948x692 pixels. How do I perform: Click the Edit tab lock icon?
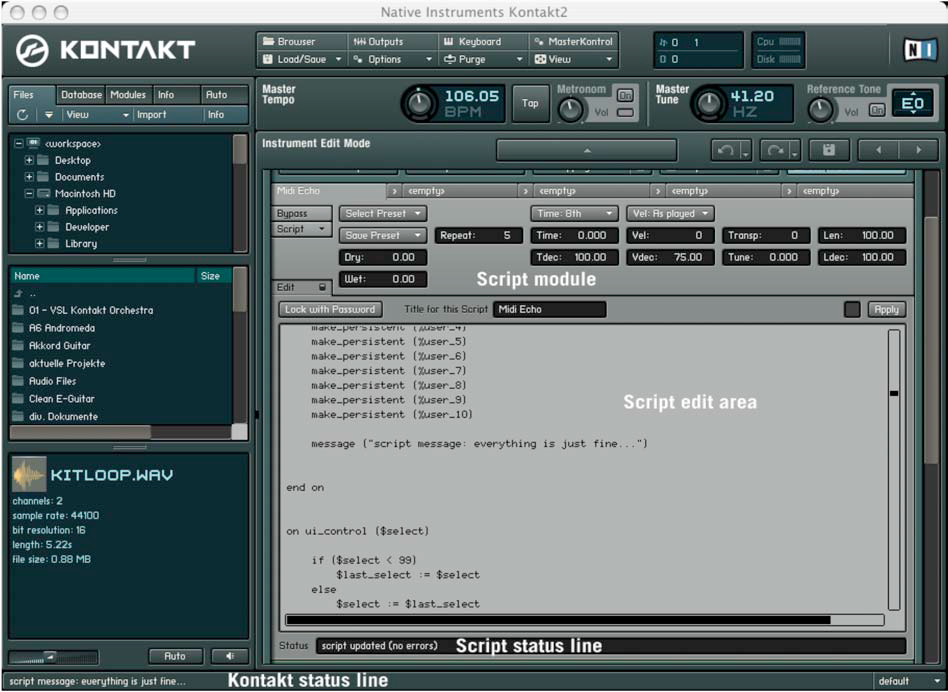(x=322, y=288)
